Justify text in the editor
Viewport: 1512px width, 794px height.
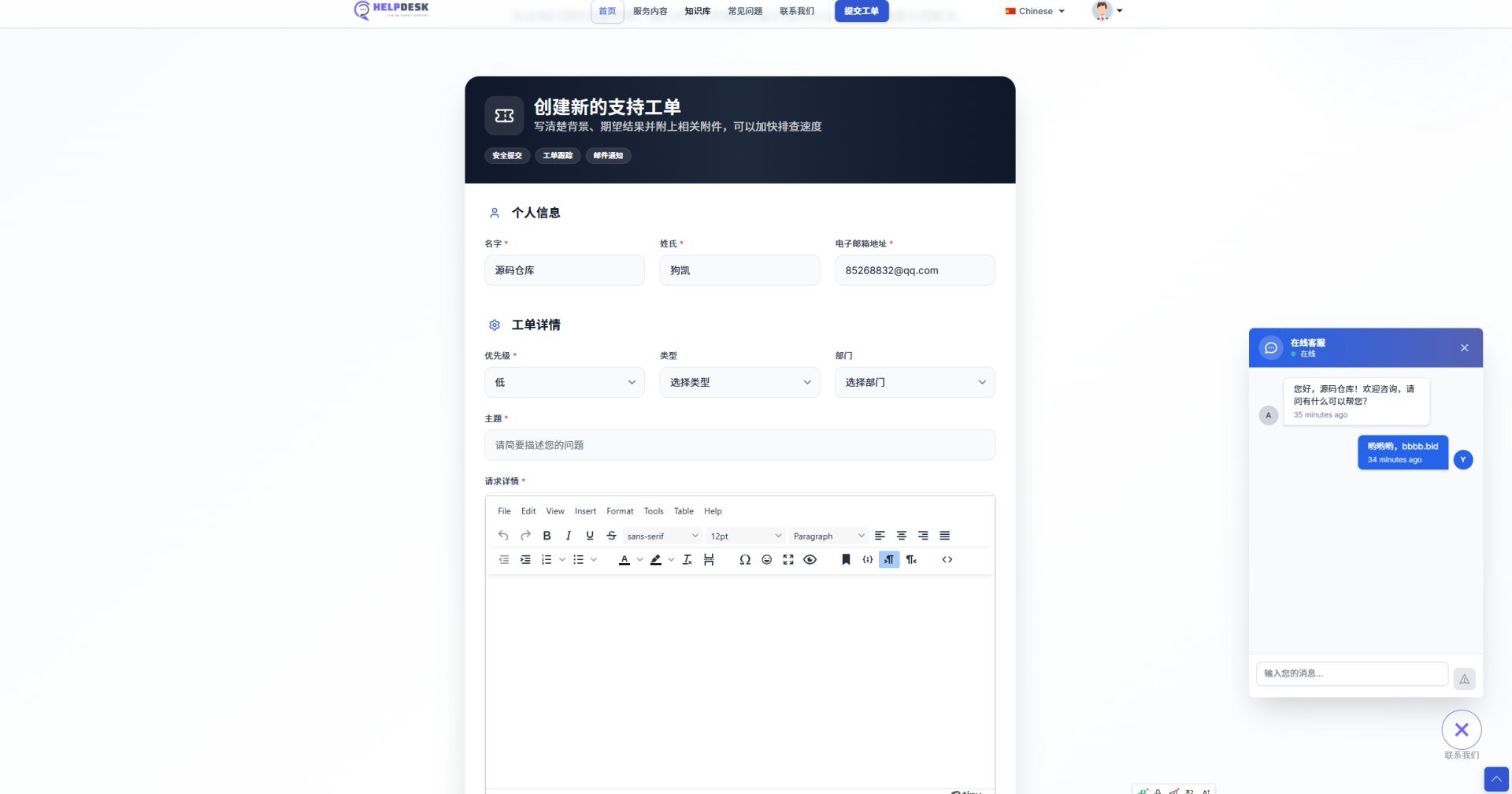click(x=945, y=536)
